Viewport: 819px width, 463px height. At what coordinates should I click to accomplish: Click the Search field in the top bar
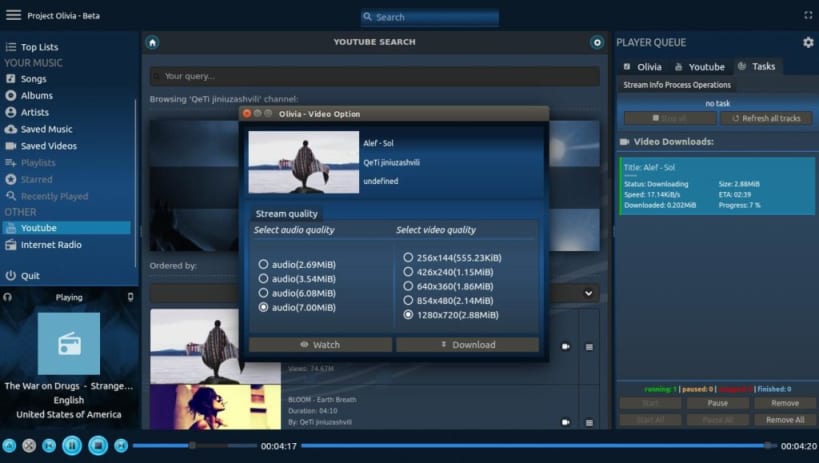pos(430,17)
